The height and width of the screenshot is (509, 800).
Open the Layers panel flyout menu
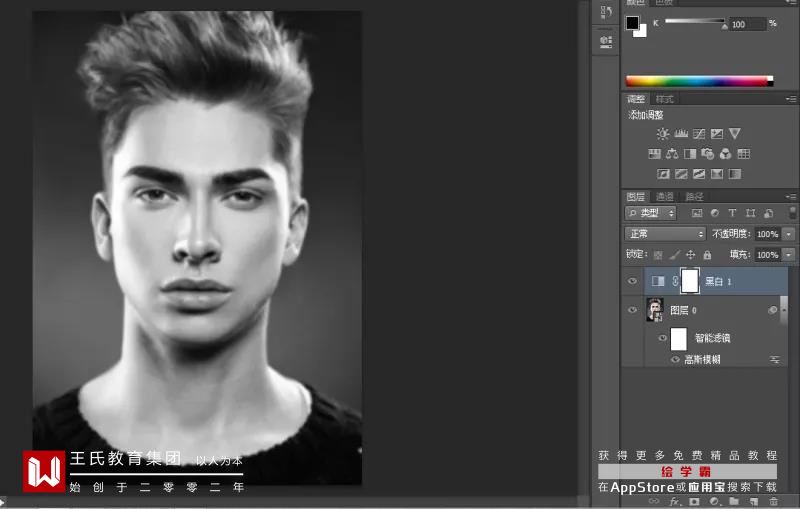coord(791,196)
